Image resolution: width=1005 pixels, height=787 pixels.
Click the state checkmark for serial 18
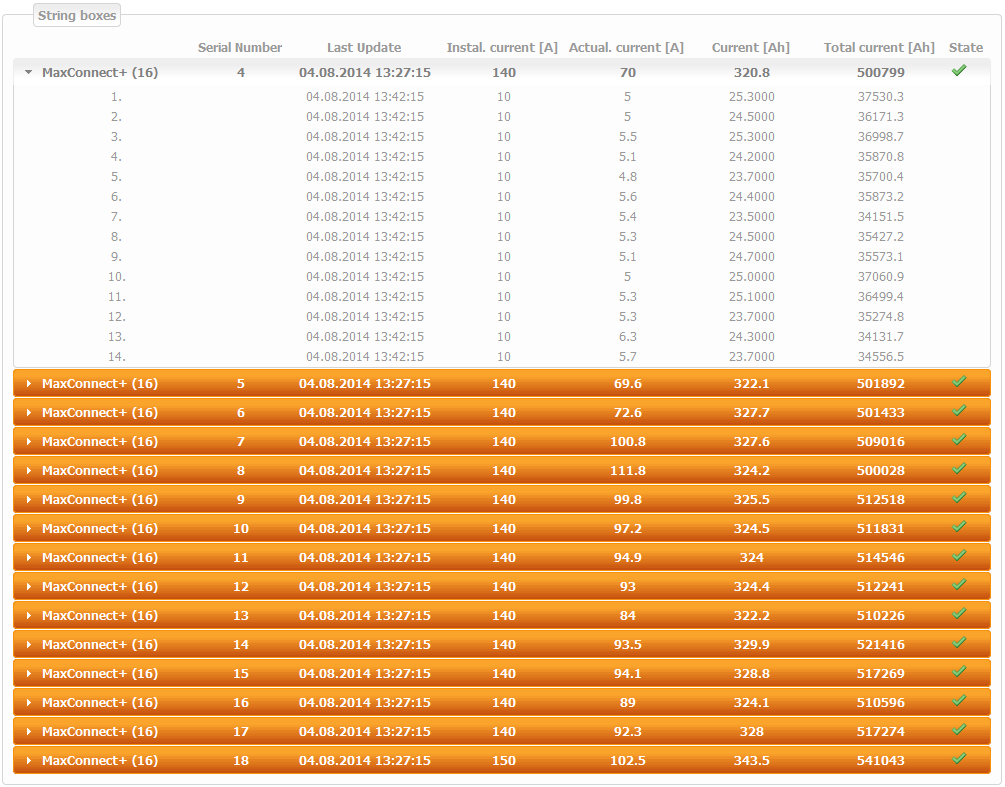[959, 759]
